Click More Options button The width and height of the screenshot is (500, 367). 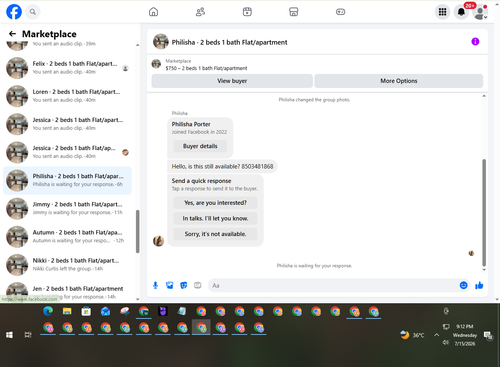(x=399, y=81)
